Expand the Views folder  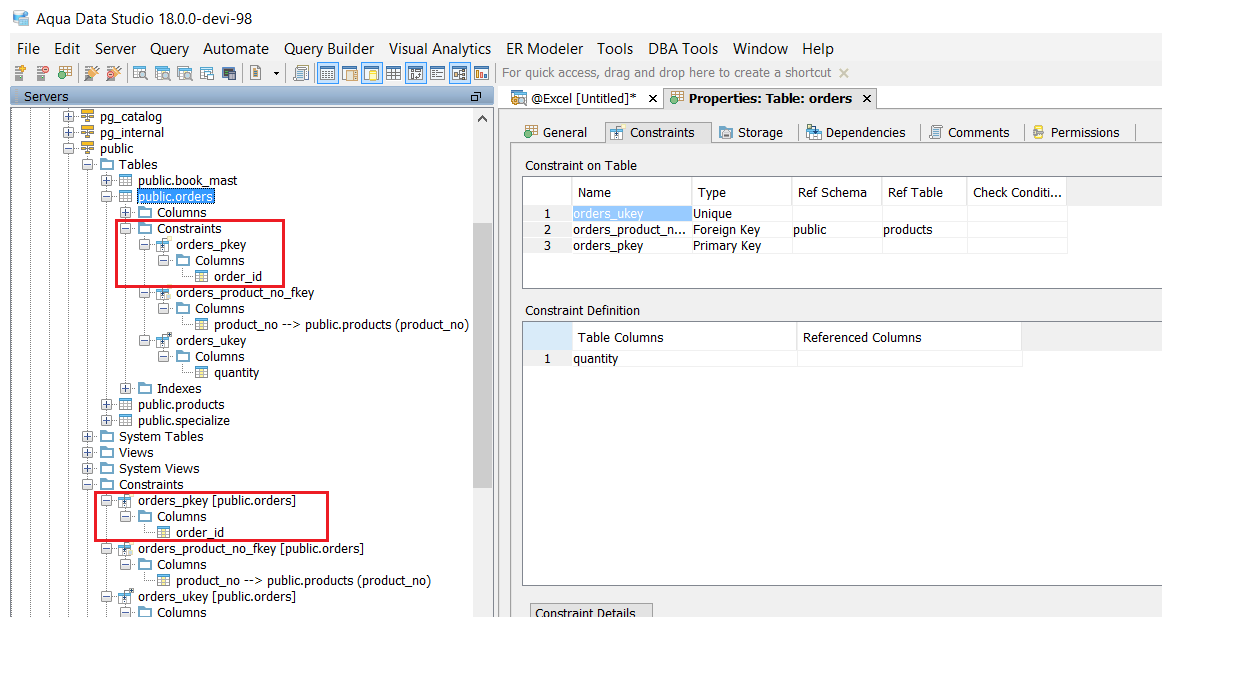coord(88,453)
